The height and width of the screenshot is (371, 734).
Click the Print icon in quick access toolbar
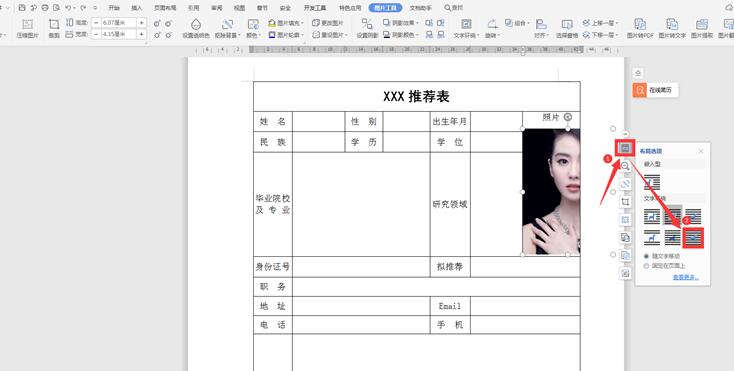[45, 7]
